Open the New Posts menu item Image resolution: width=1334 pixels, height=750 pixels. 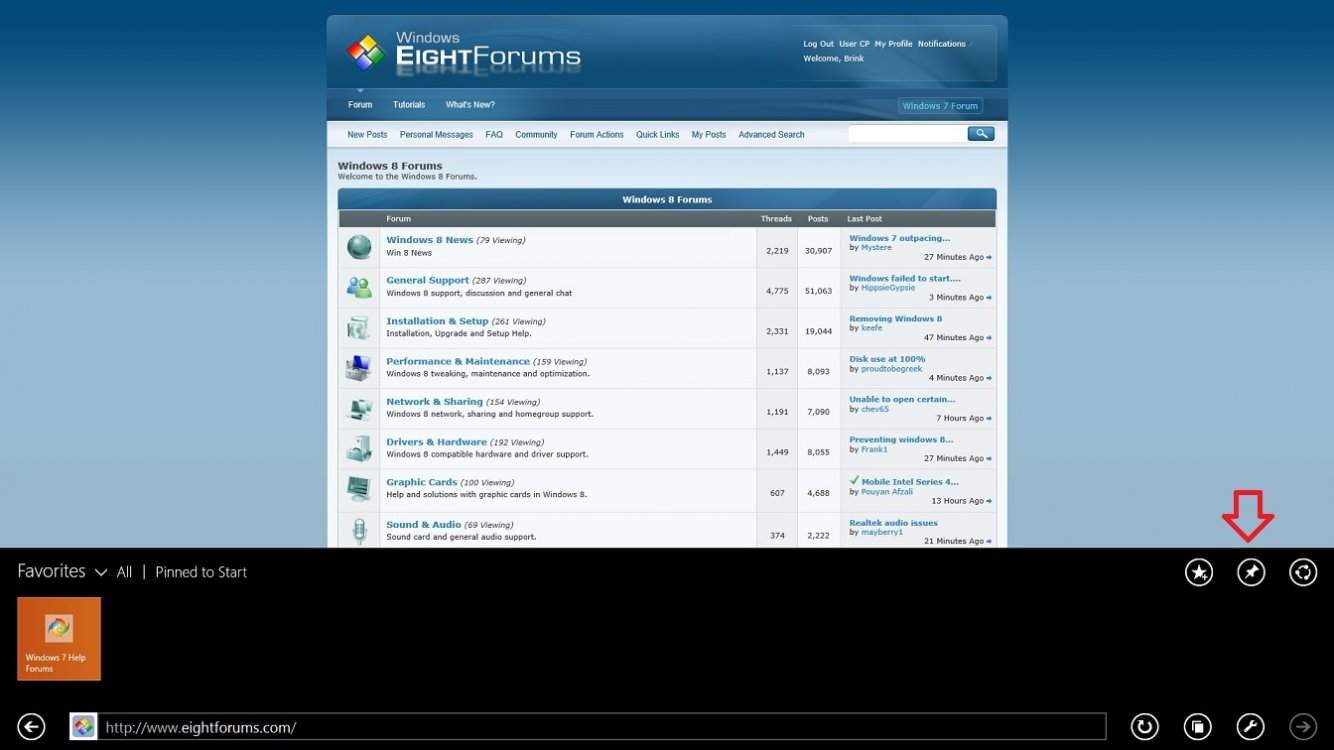point(367,135)
